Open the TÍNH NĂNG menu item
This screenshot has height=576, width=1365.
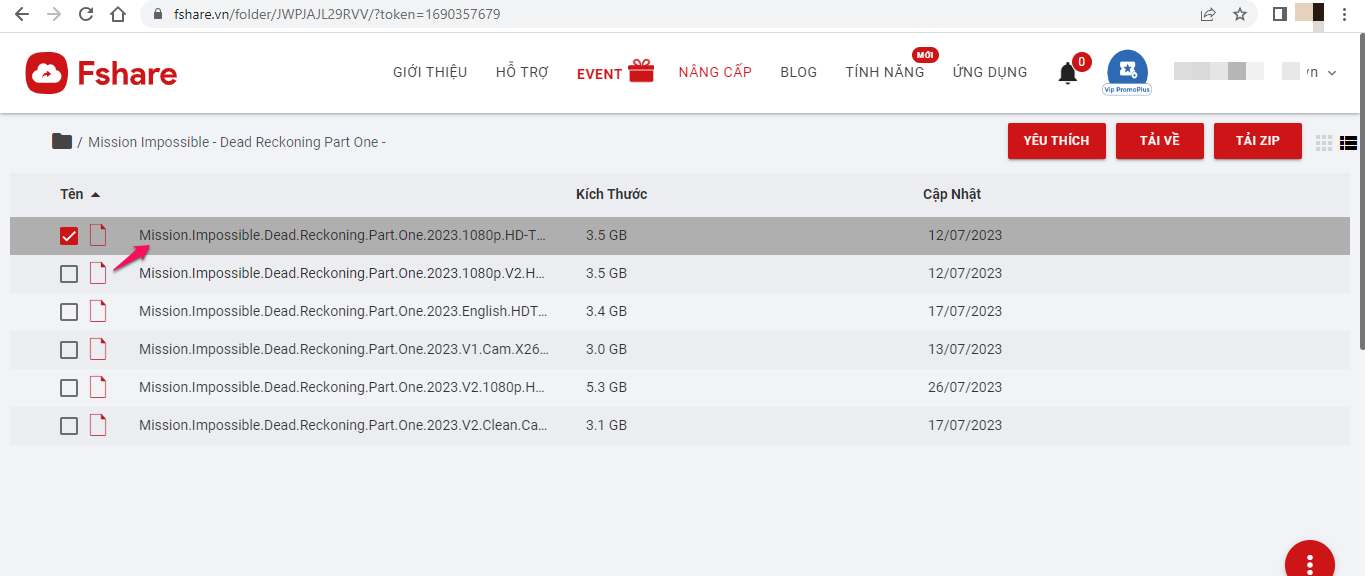(885, 72)
